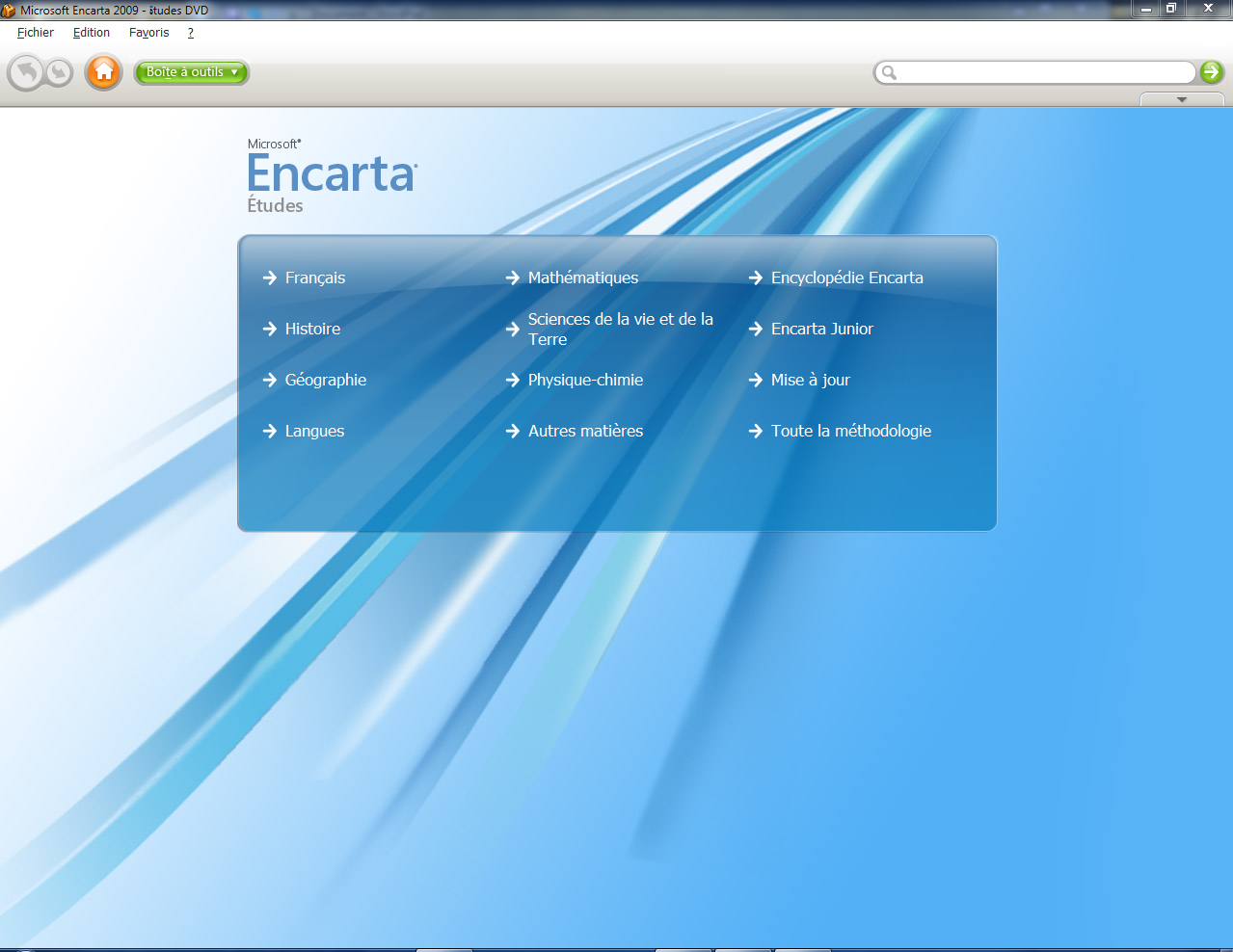Image resolution: width=1233 pixels, height=952 pixels.
Task: Expand the panel tab under search
Action: [1182, 99]
